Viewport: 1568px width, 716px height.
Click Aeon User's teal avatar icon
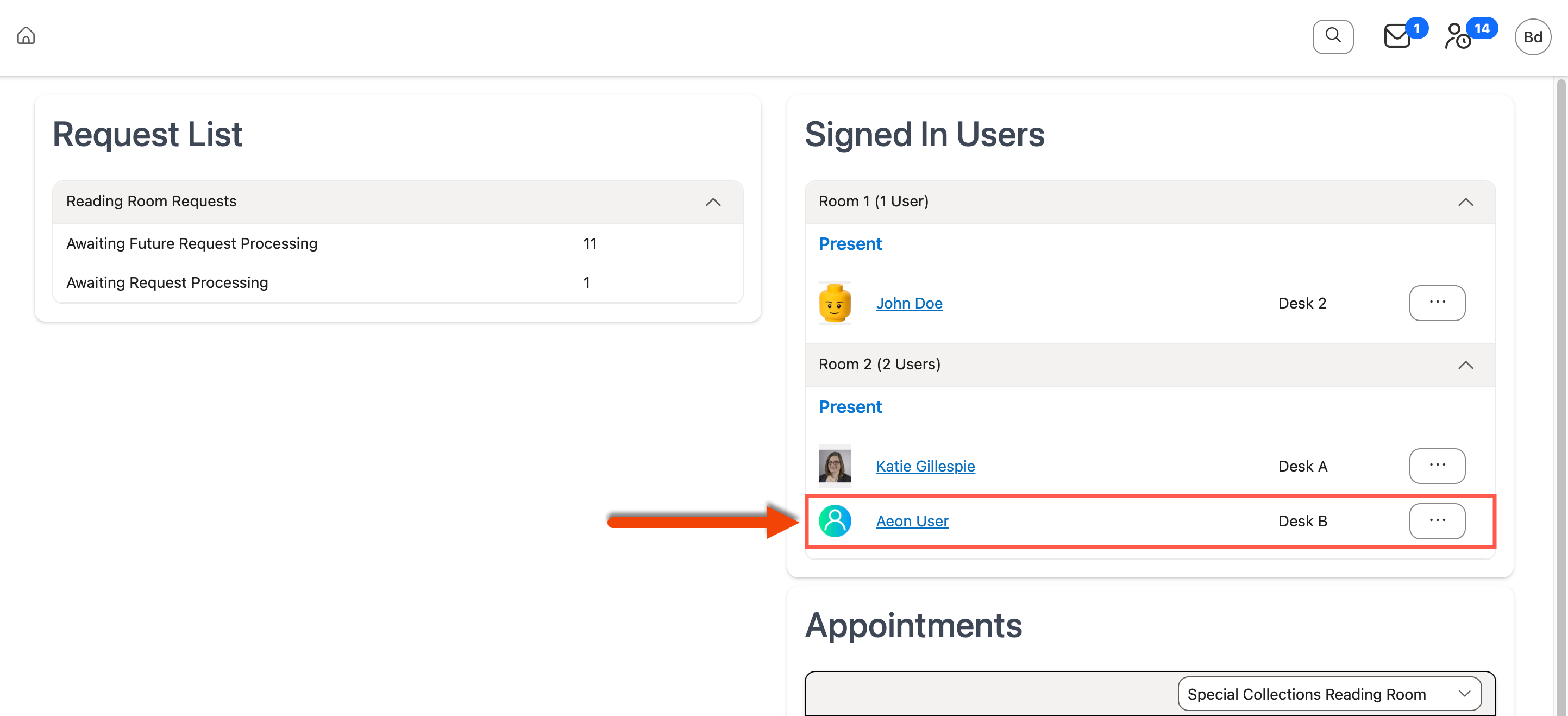tap(835, 521)
